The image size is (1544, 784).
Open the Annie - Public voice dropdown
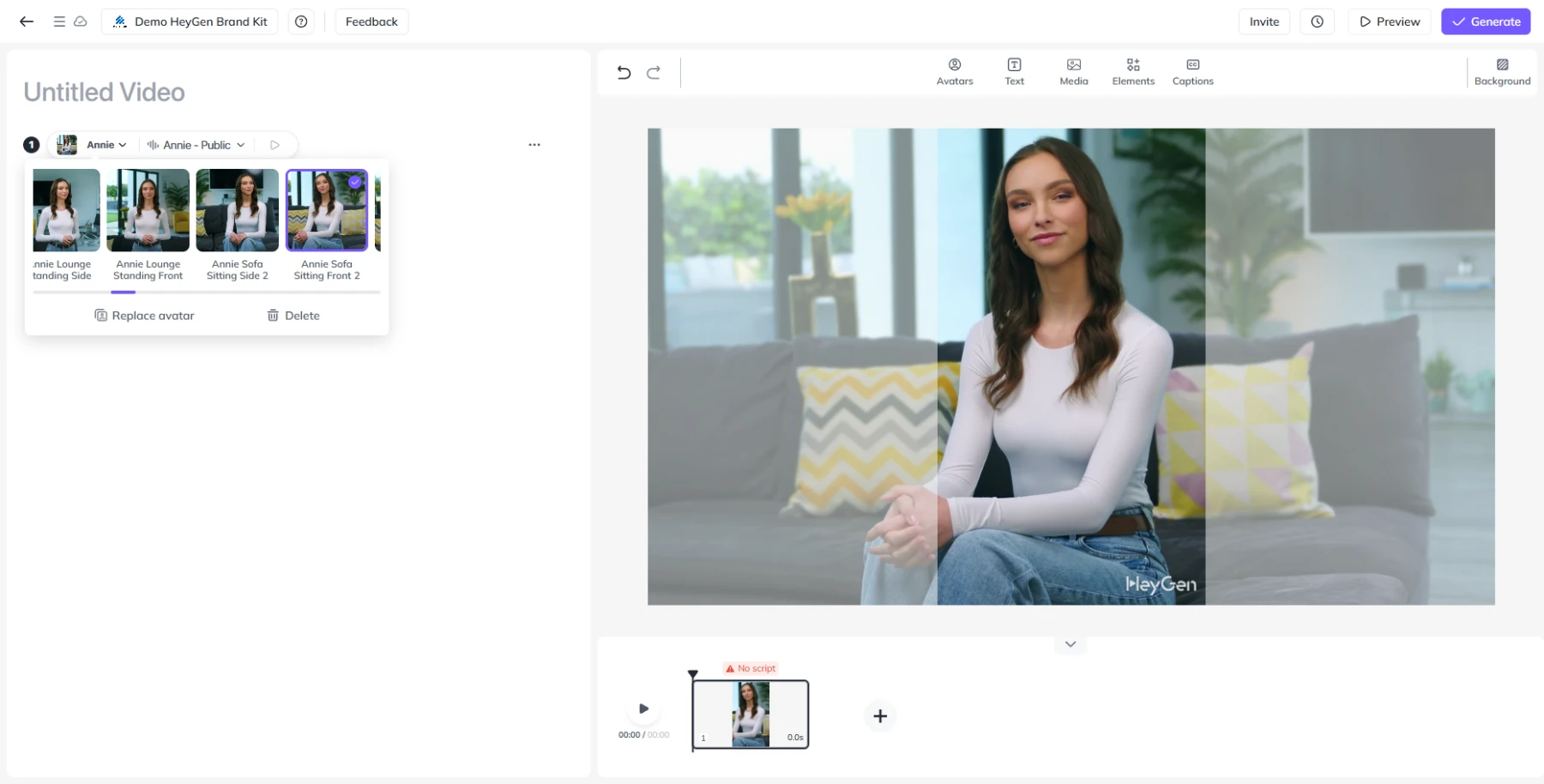click(x=196, y=145)
